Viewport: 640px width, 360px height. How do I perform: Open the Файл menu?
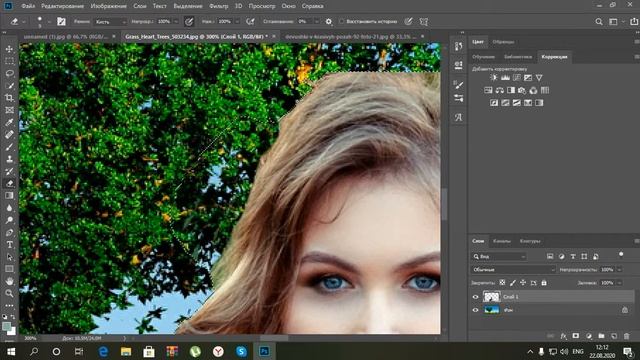[28, 6]
